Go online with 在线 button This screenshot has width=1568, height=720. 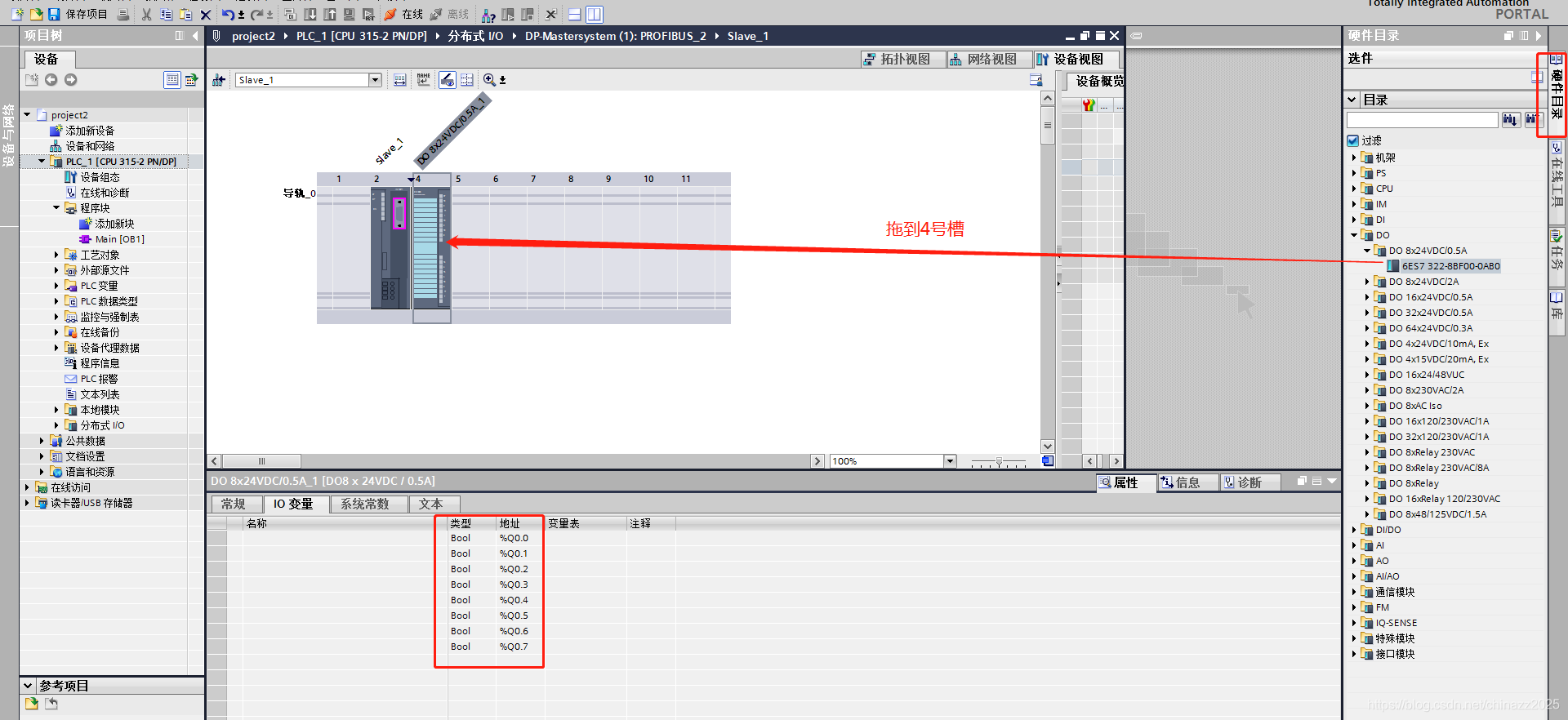pyautogui.click(x=403, y=14)
